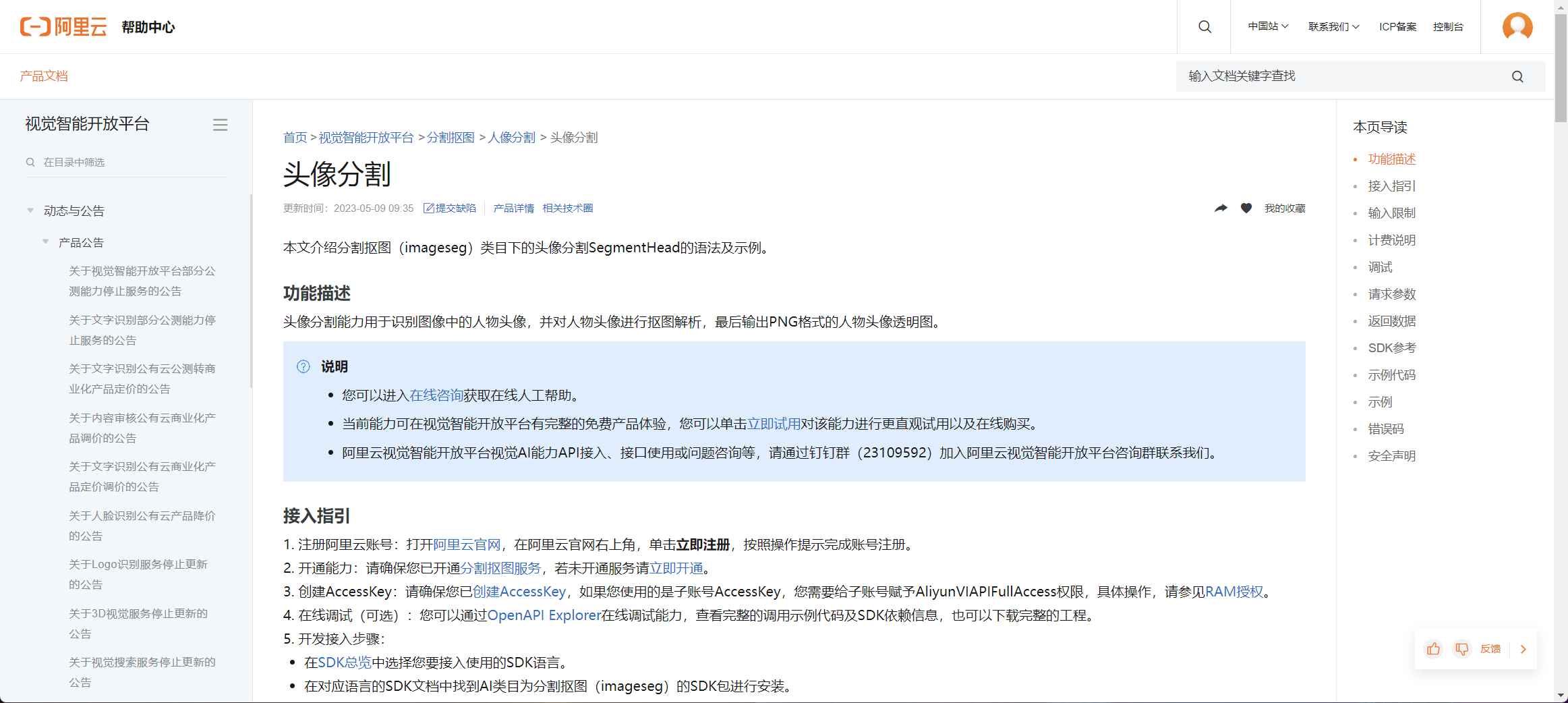Click the share arrow icon
1568x703 pixels.
point(1221,208)
